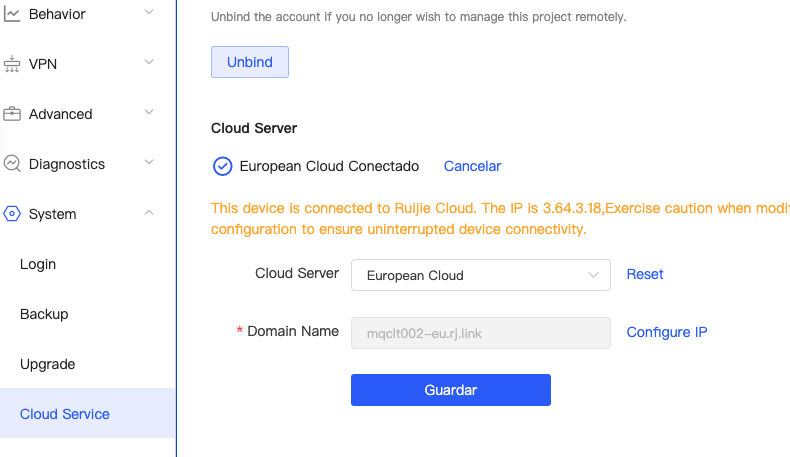The width and height of the screenshot is (790, 457).
Task: Click the Advanced briefcase icon
Action: coord(12,114)
